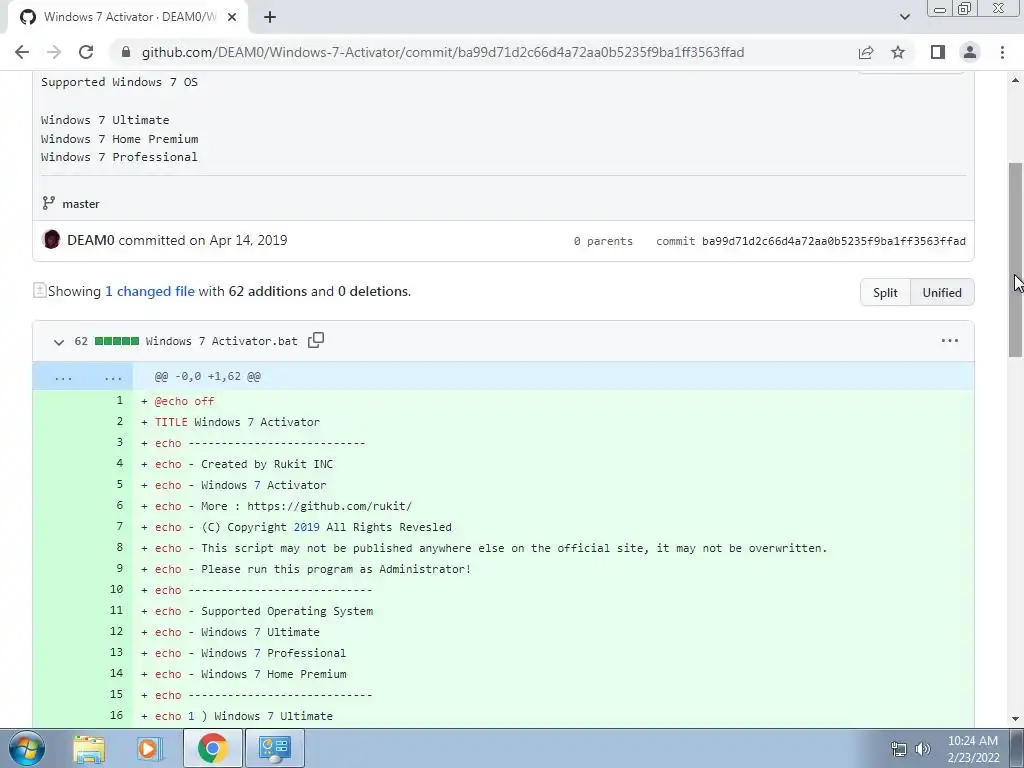1024x768 pixels.
Task: Open the 1 changed file link
Action: 150,291
